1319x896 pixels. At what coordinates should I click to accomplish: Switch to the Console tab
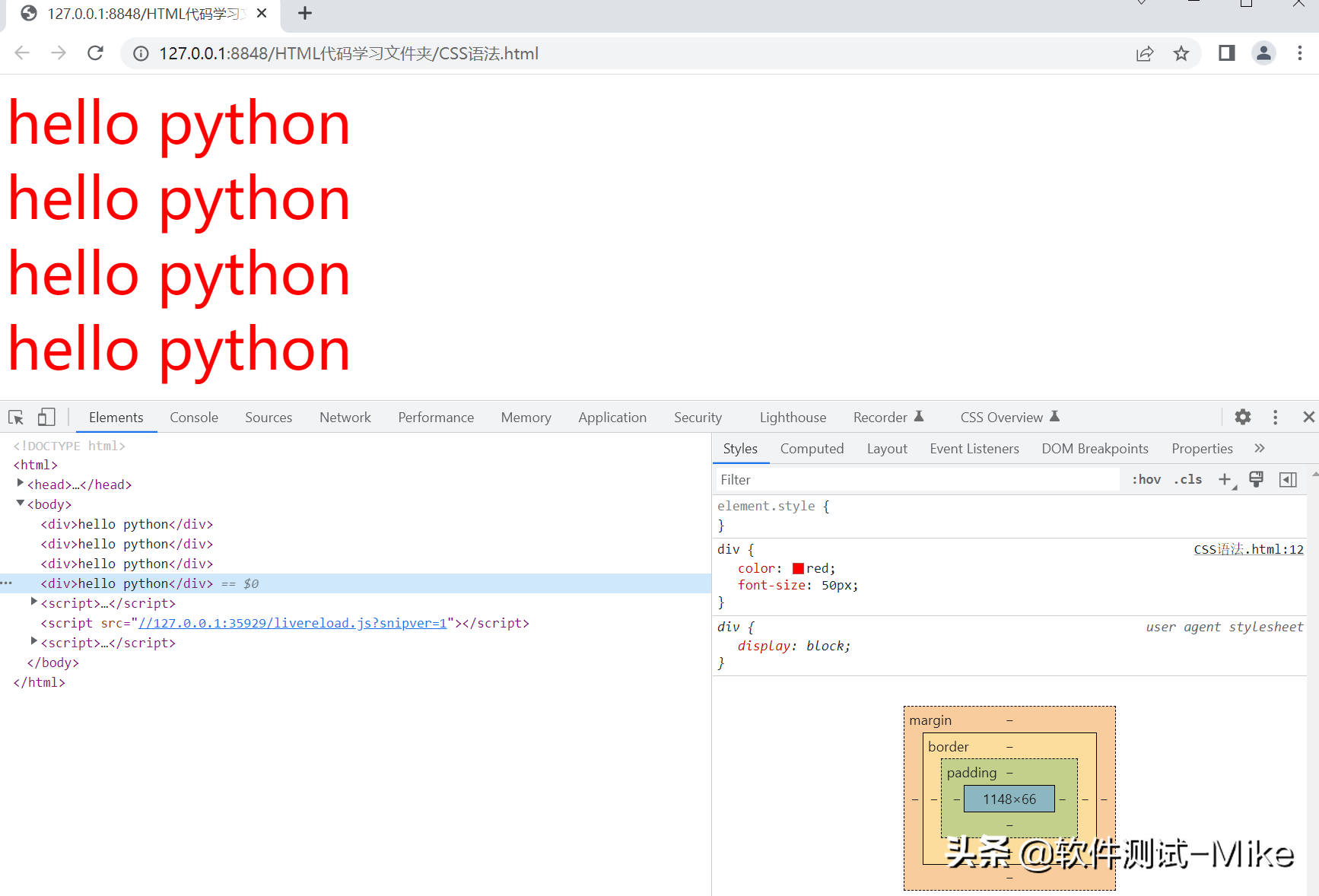(x=194, y=418)
